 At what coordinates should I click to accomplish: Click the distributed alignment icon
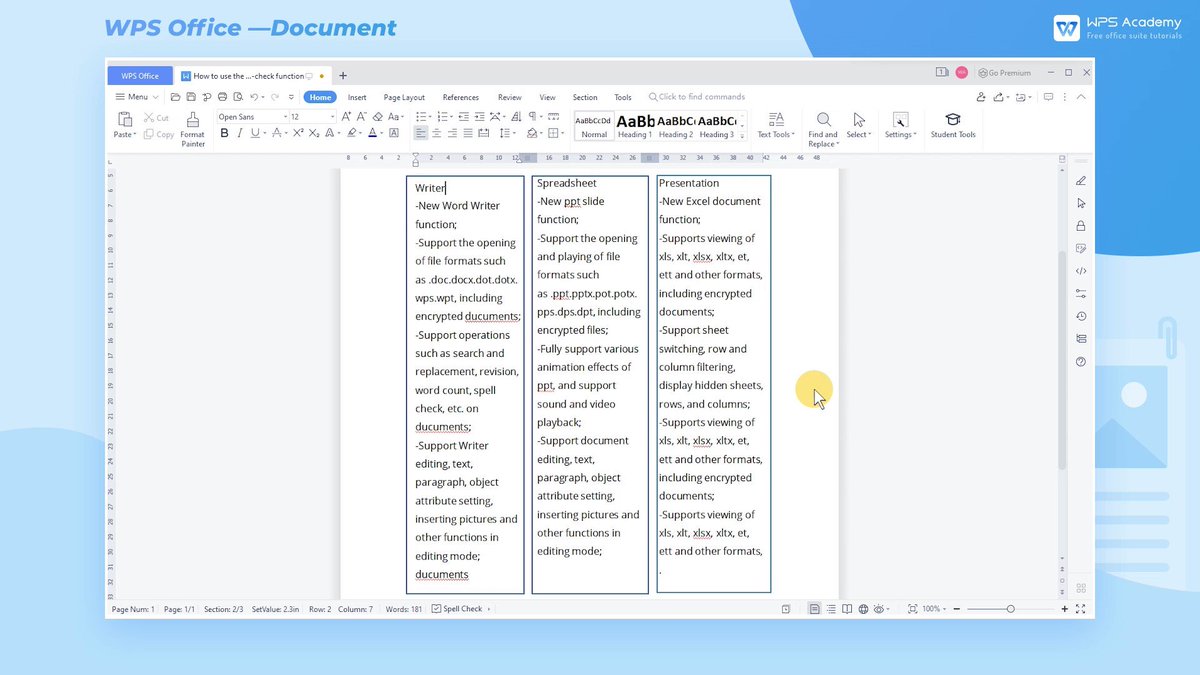pos(484,133)
